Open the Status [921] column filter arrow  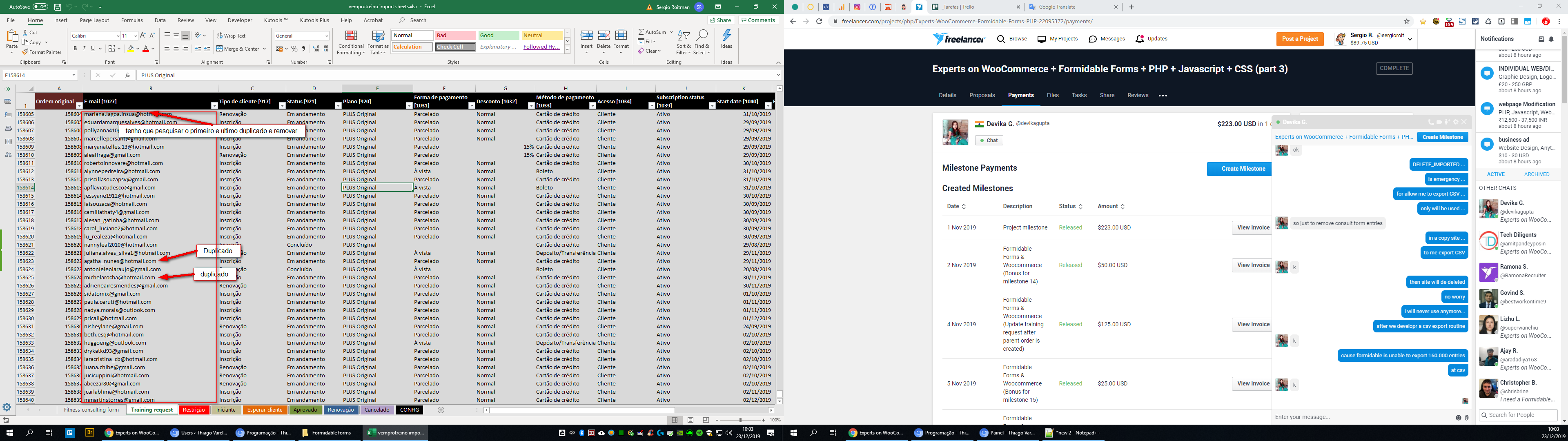pyautogui.click(x=338, y=105)
